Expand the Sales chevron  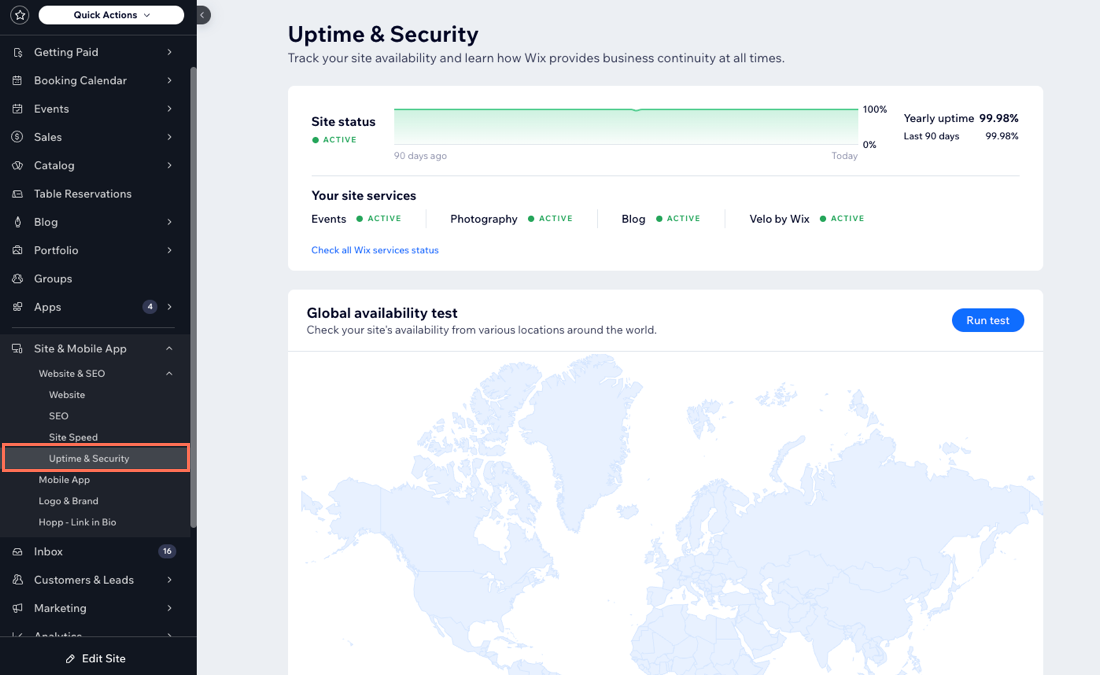(170, 137)
